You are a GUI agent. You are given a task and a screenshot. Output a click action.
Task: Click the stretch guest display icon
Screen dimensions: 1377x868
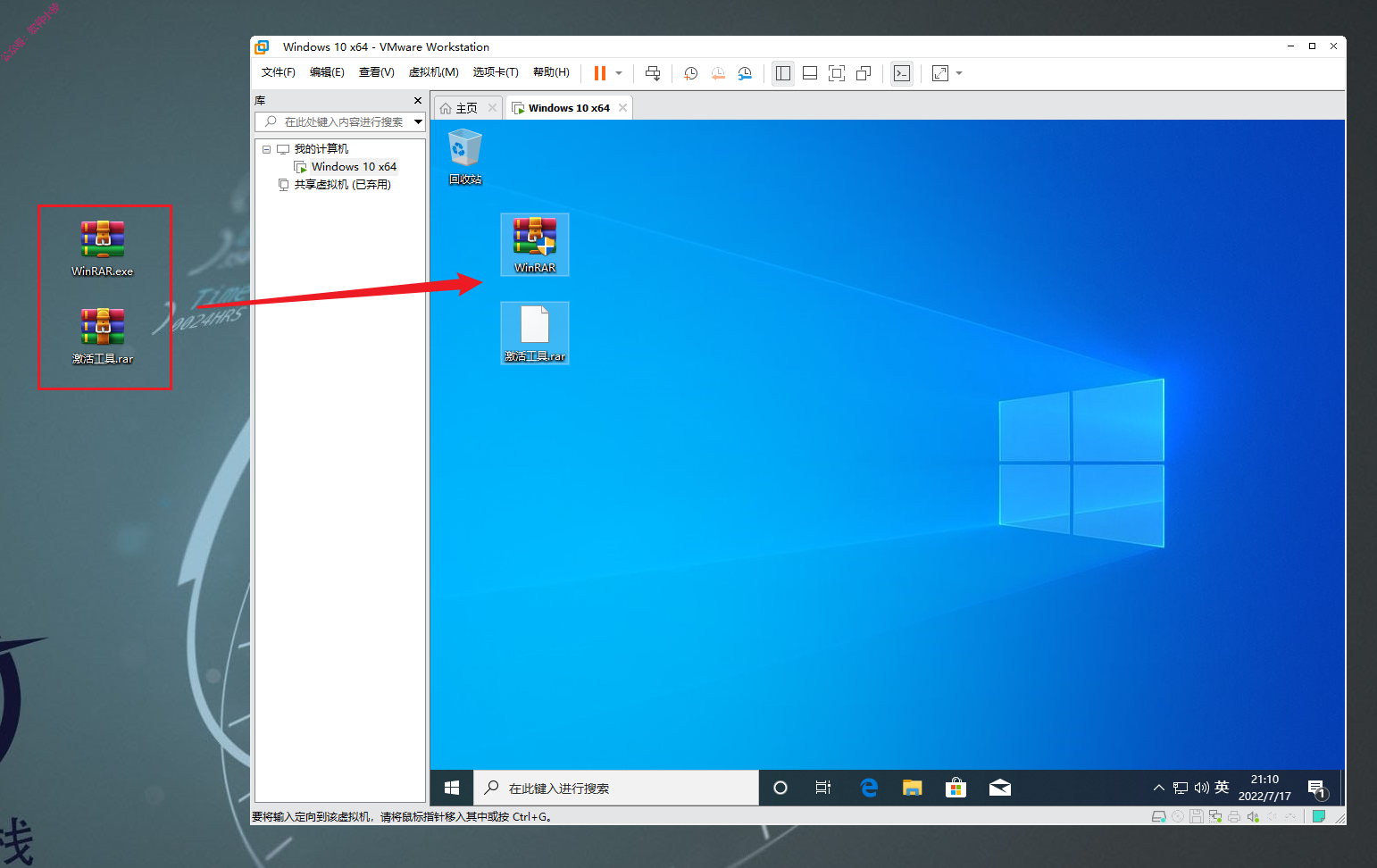tap(940, 73)
